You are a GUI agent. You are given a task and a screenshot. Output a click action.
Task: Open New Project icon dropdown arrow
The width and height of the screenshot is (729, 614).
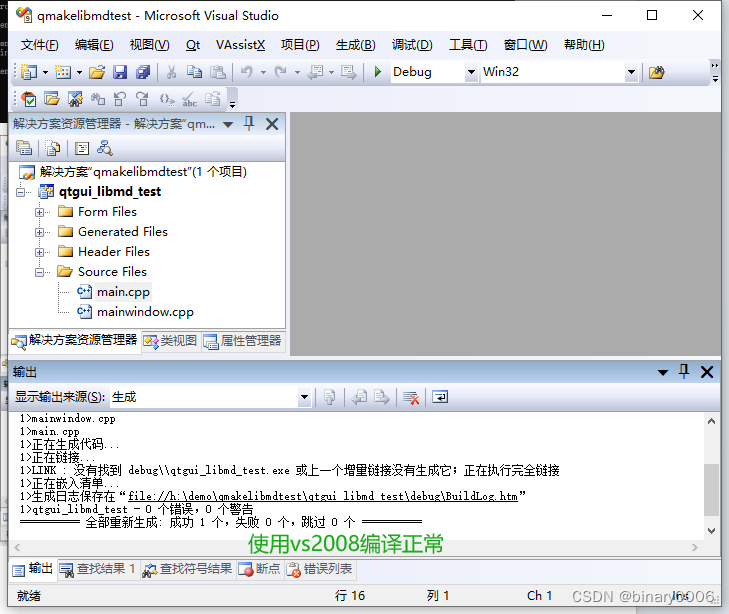click(x=45, y=73)
